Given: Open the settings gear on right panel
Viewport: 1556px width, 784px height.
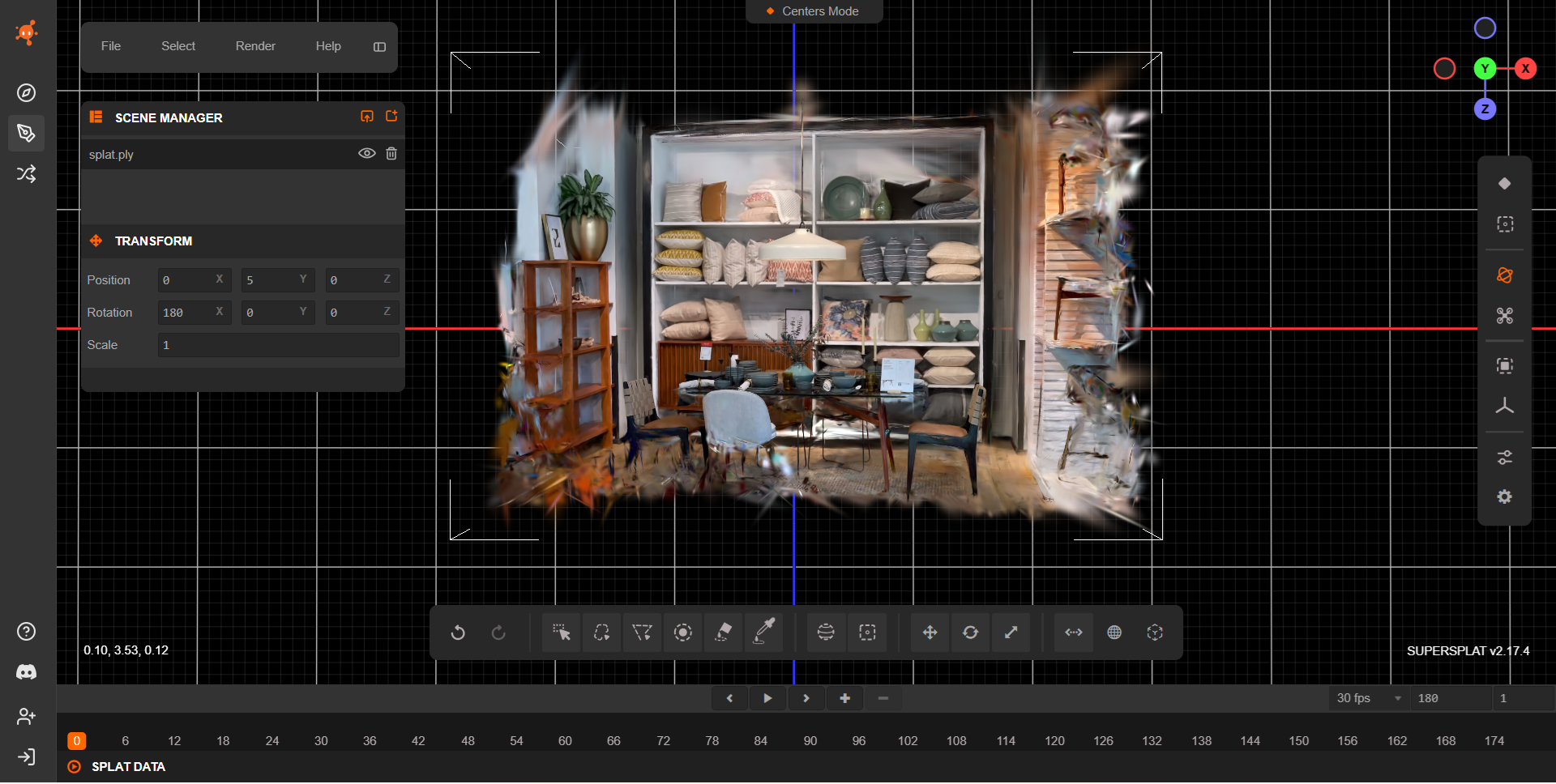Looking at the screenshot, I should (x=1505, y=497).
